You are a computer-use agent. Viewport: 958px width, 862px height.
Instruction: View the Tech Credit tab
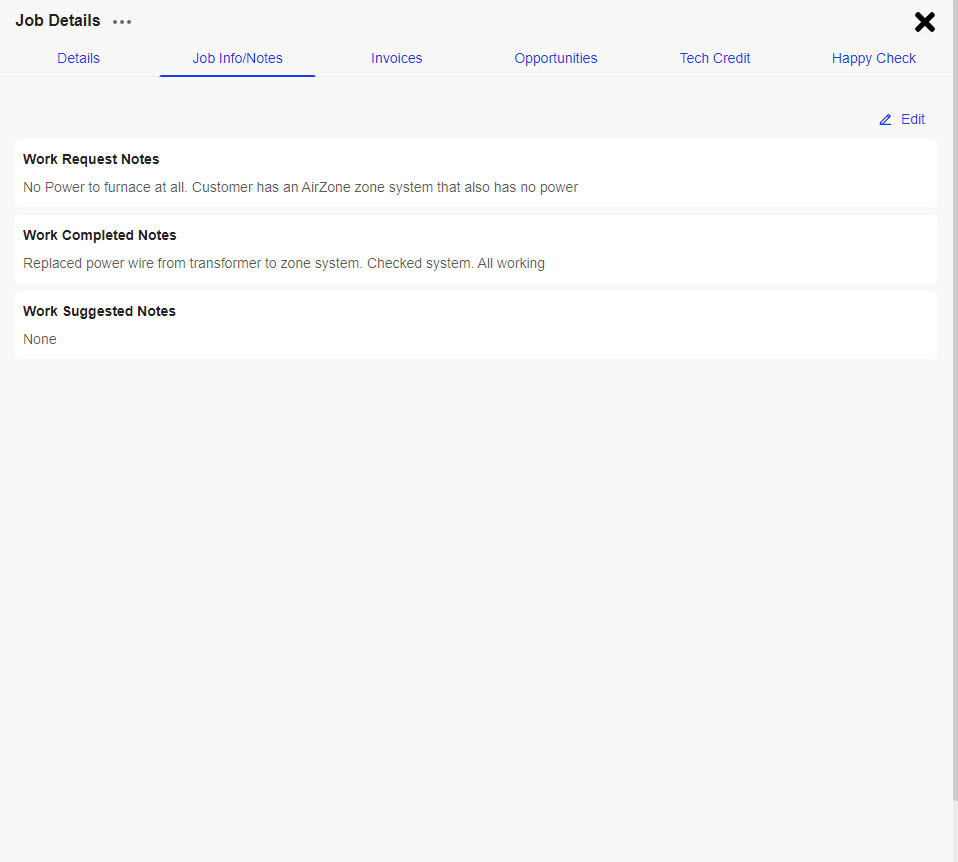[714, 58]
